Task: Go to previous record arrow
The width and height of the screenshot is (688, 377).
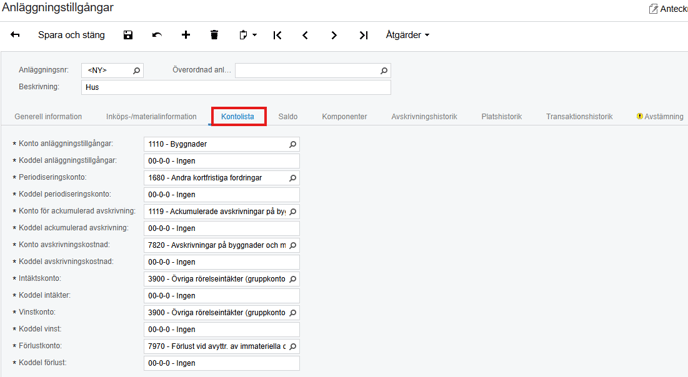Action: point(305,35)
